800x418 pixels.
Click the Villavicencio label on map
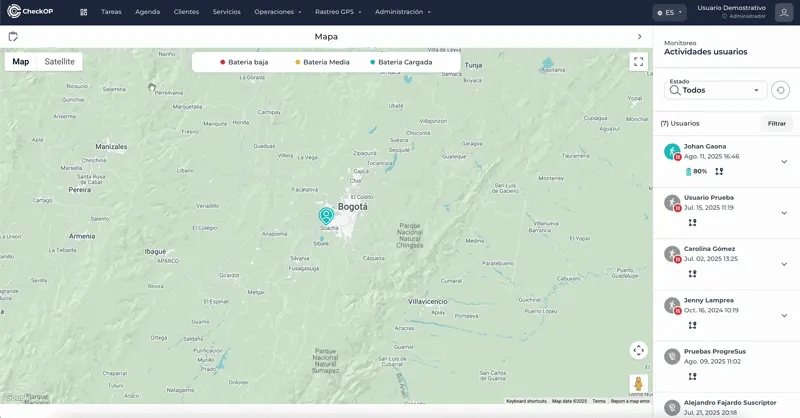[x=428, y=302]
